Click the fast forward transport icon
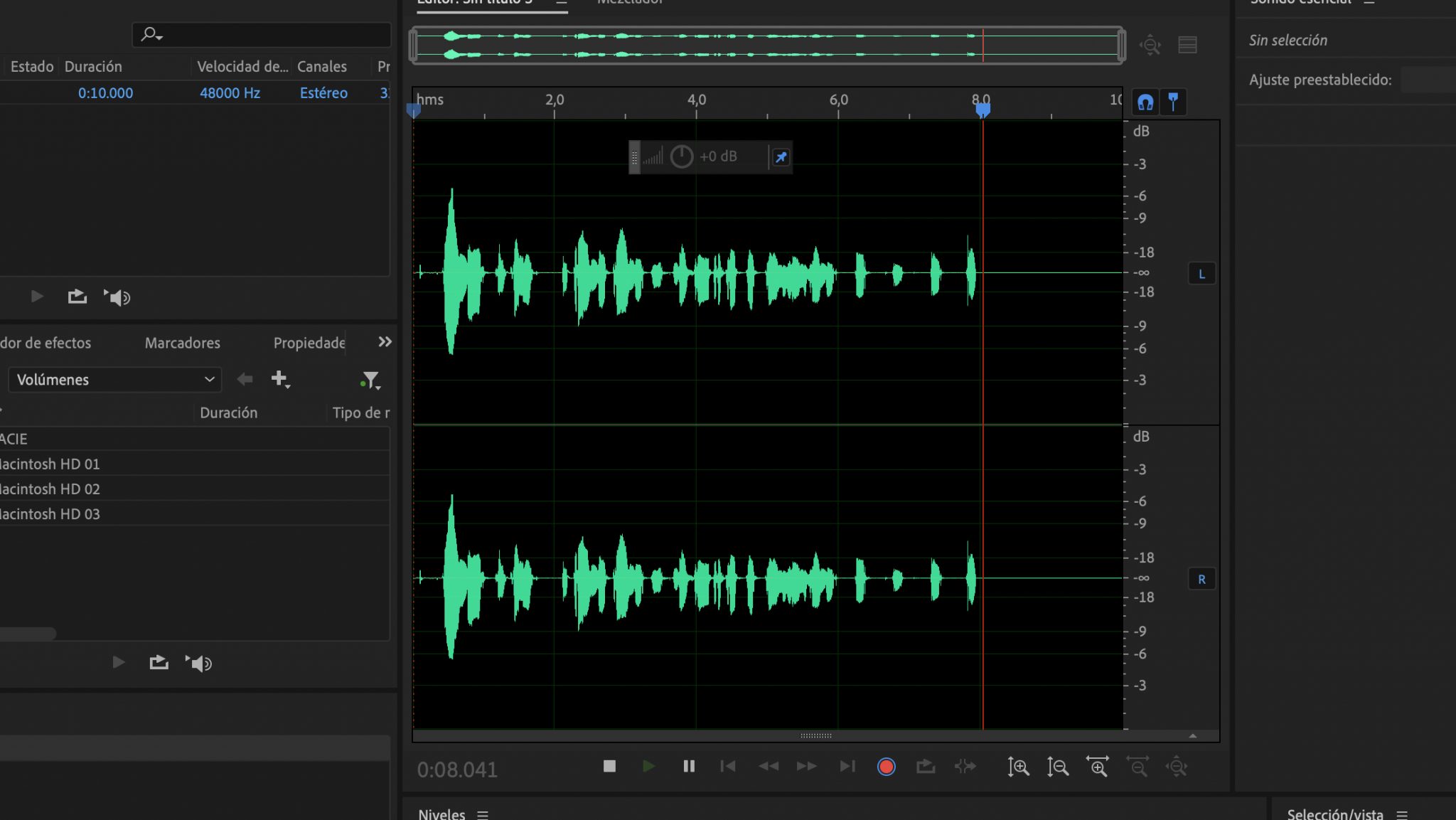The width and height of the screenshot is (1456, 820). (x=807, y=766)
